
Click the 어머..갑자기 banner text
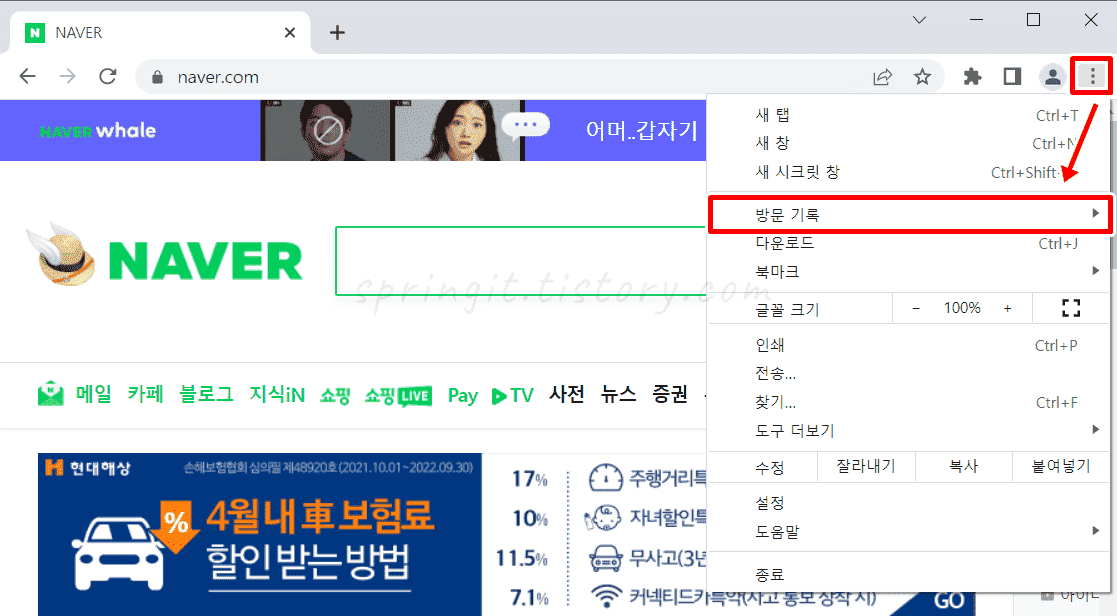(x=641, y=130)
